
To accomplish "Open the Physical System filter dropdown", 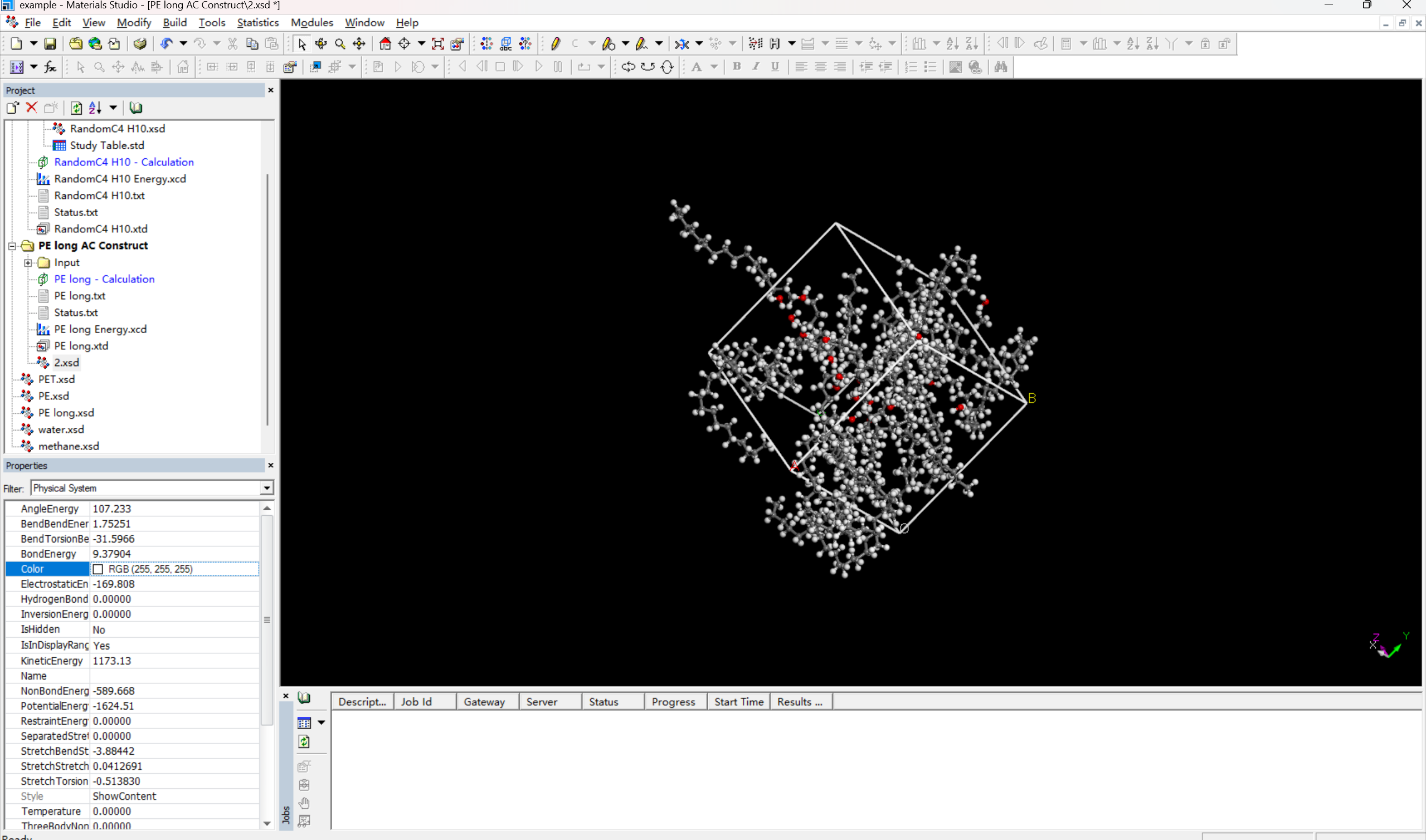I will pyautogui.click(x=266, y=488).
